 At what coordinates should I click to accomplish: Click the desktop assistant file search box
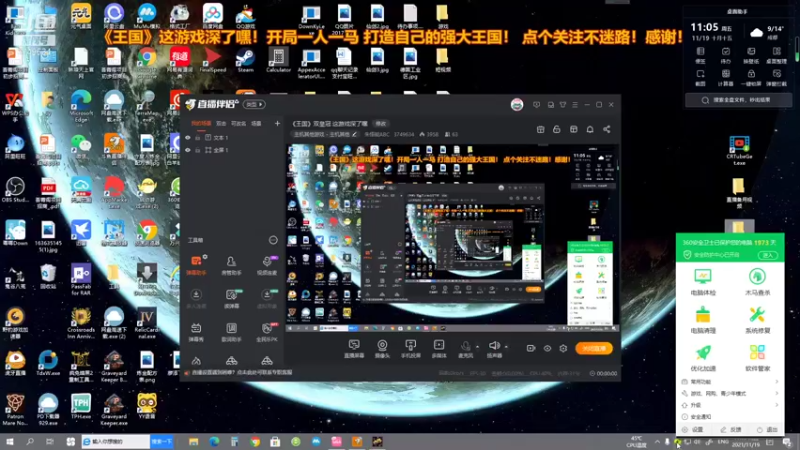[738, 100]
